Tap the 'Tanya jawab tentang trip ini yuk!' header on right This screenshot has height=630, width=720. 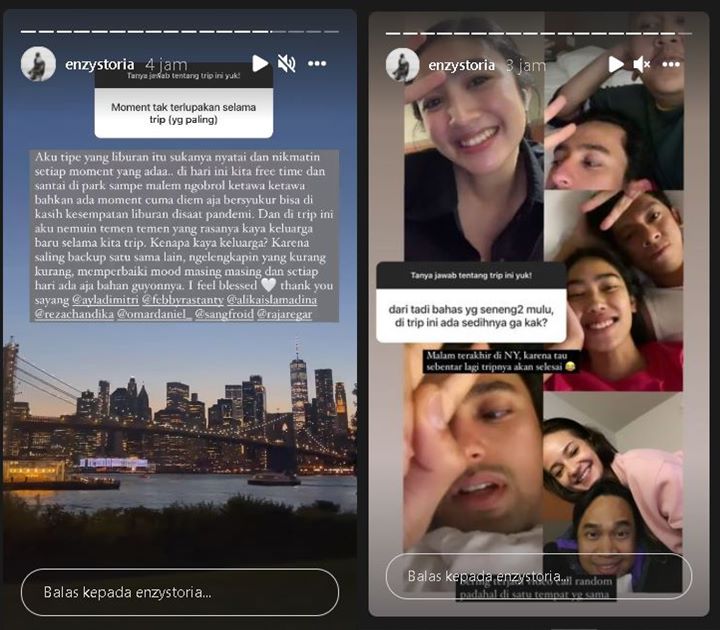pyautogui.click(x=471, y=276)
